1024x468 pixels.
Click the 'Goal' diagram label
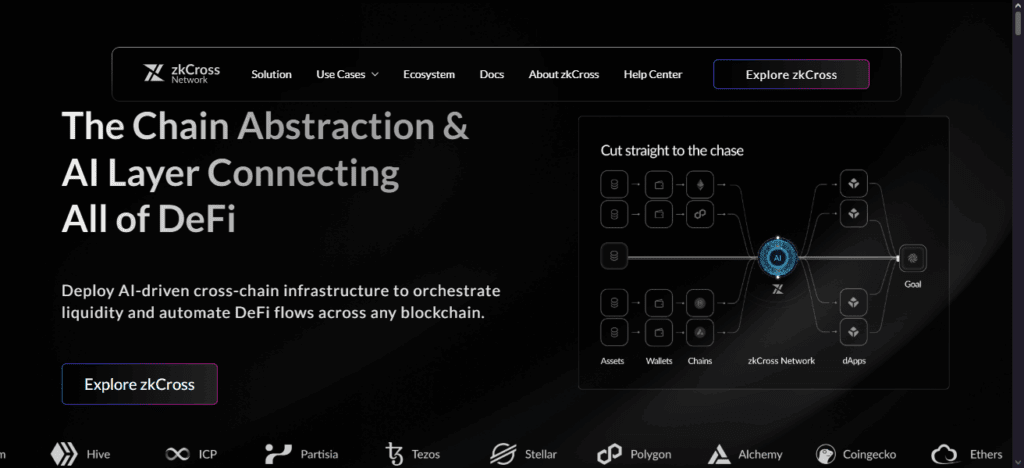913,285
